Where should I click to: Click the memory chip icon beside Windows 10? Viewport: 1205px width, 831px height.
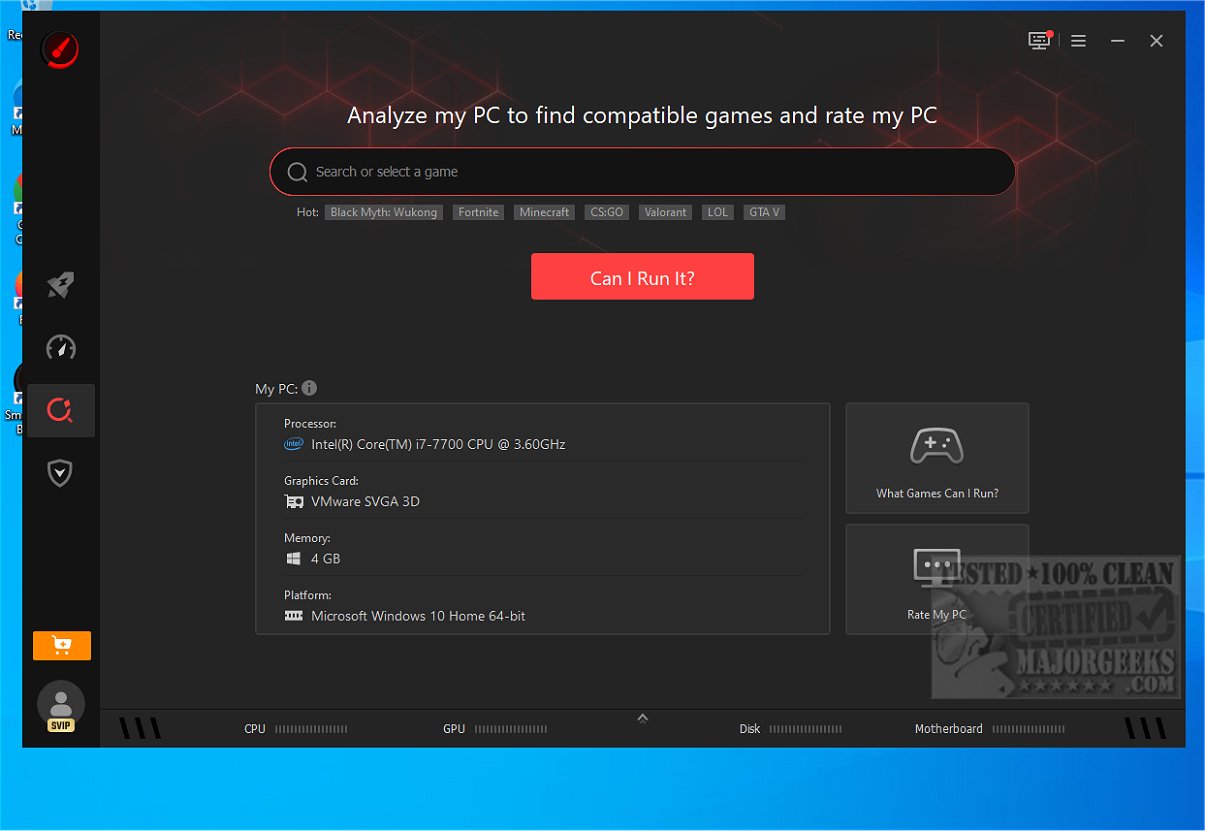[x=294, y=616]
